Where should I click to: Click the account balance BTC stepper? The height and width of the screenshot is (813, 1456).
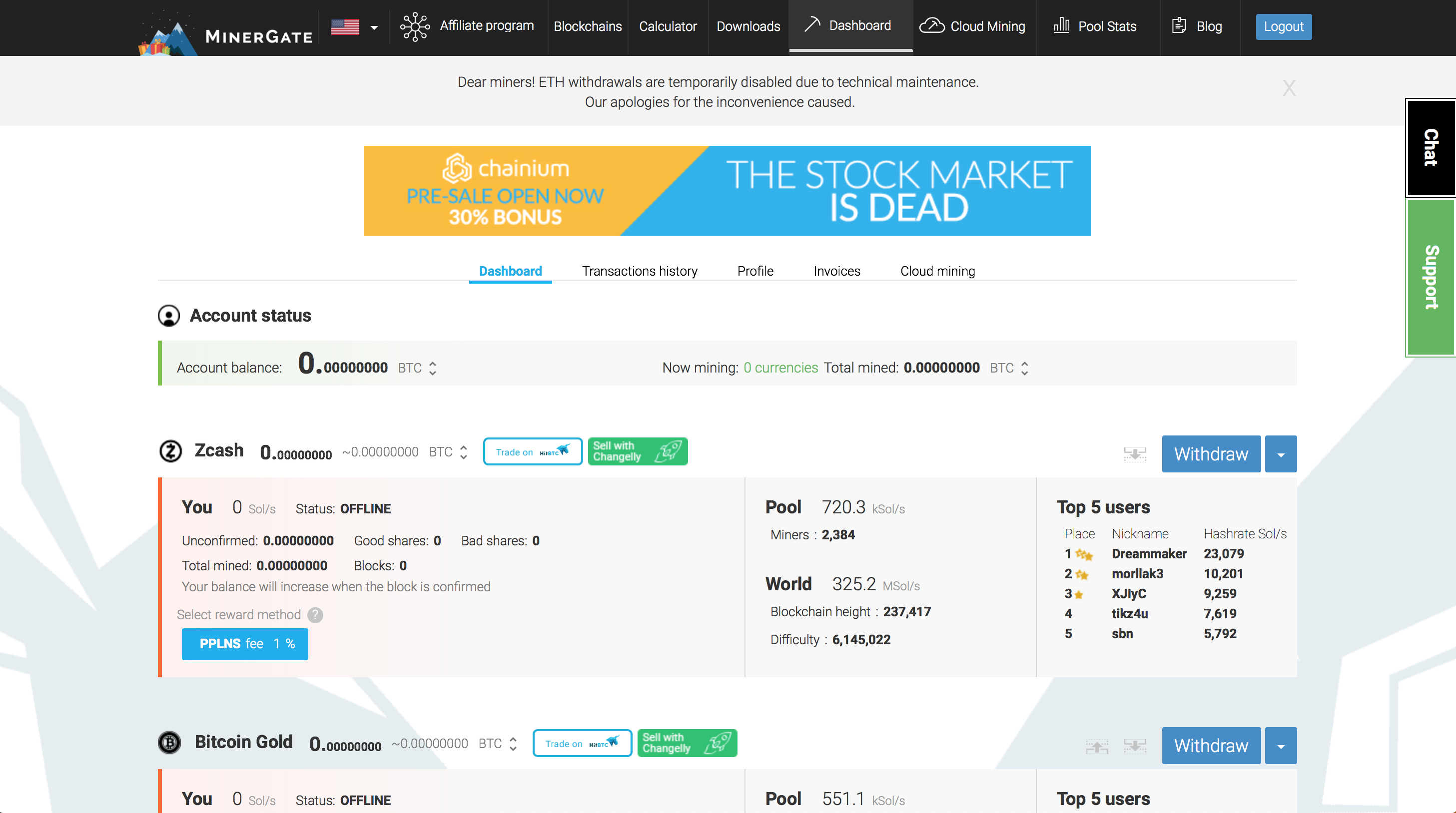[x=432, y=368]
